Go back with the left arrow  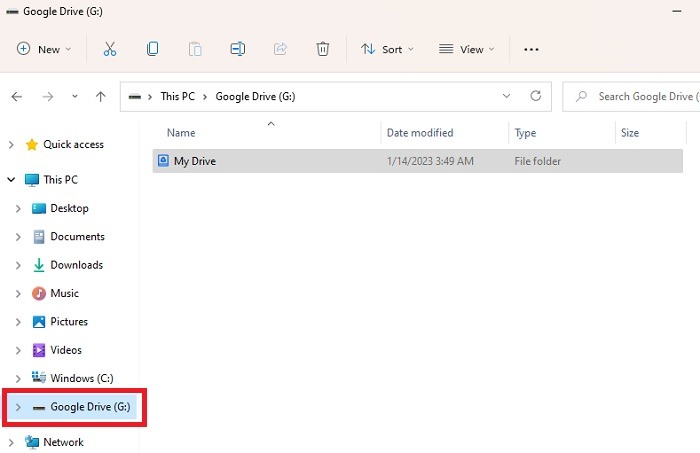[17, 96]
